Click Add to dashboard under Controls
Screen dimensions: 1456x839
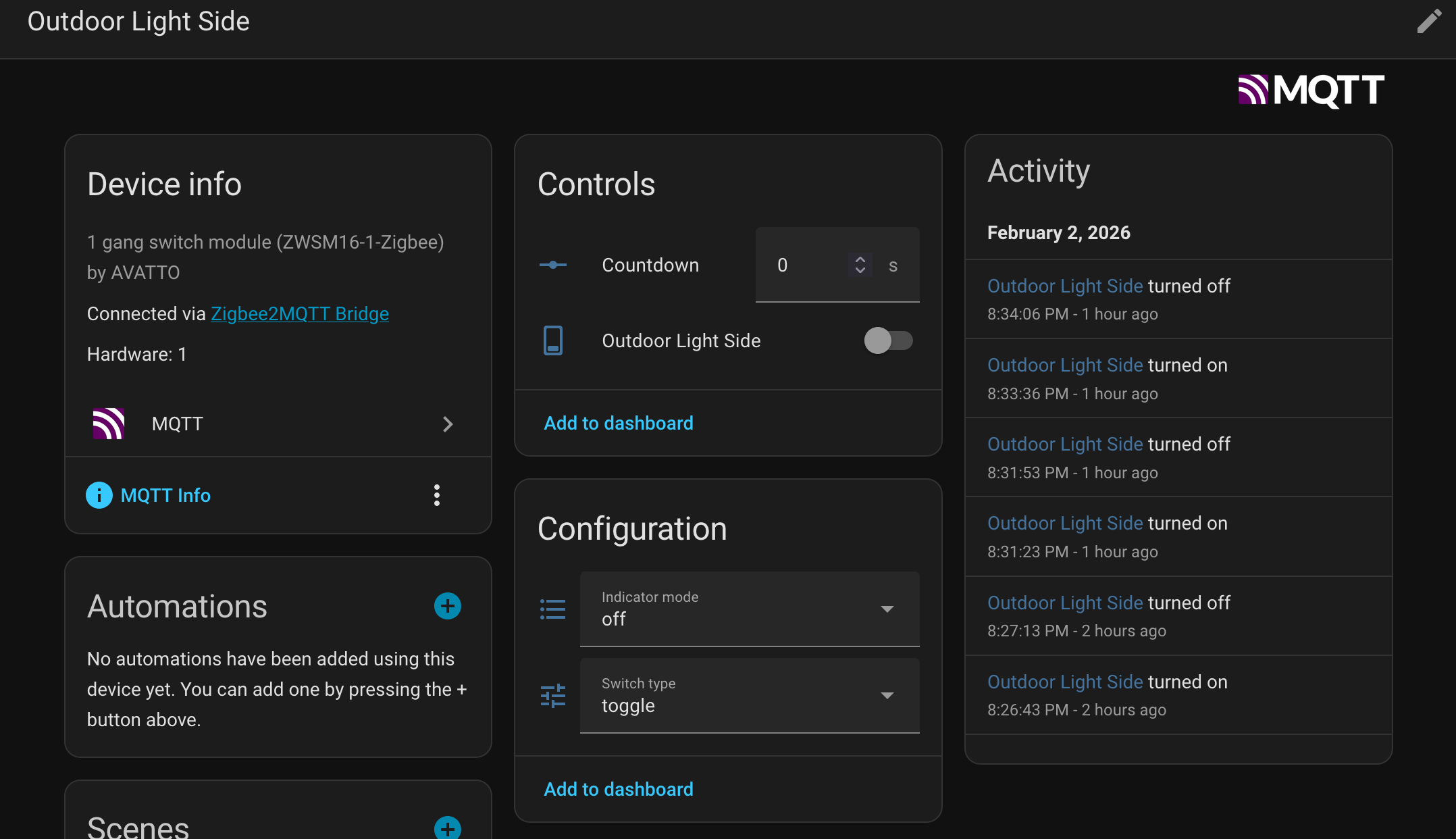pos(619,423)
